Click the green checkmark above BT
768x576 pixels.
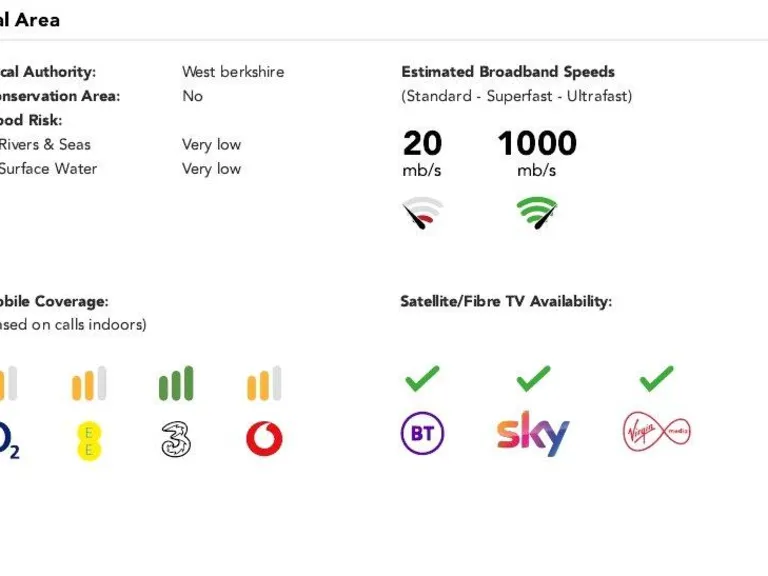pos(422,378)
